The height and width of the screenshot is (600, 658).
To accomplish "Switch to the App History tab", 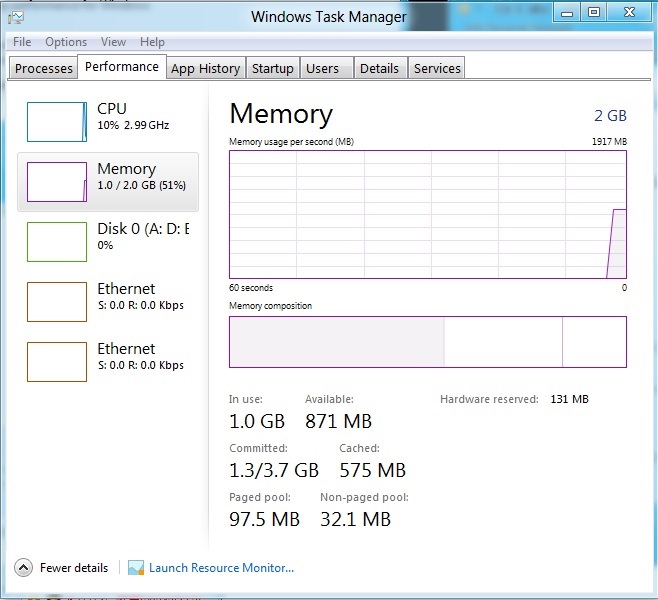I will 206,68.
